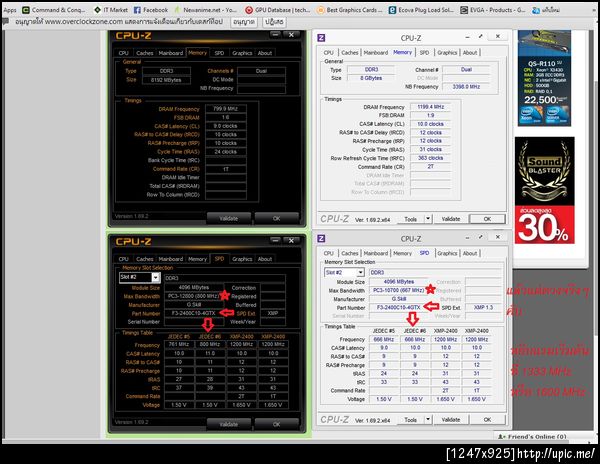Minimize the white CPU-Z SPD window
Image resolution: width=600 pixels, height=464 pixels.
tap(467, 237)
